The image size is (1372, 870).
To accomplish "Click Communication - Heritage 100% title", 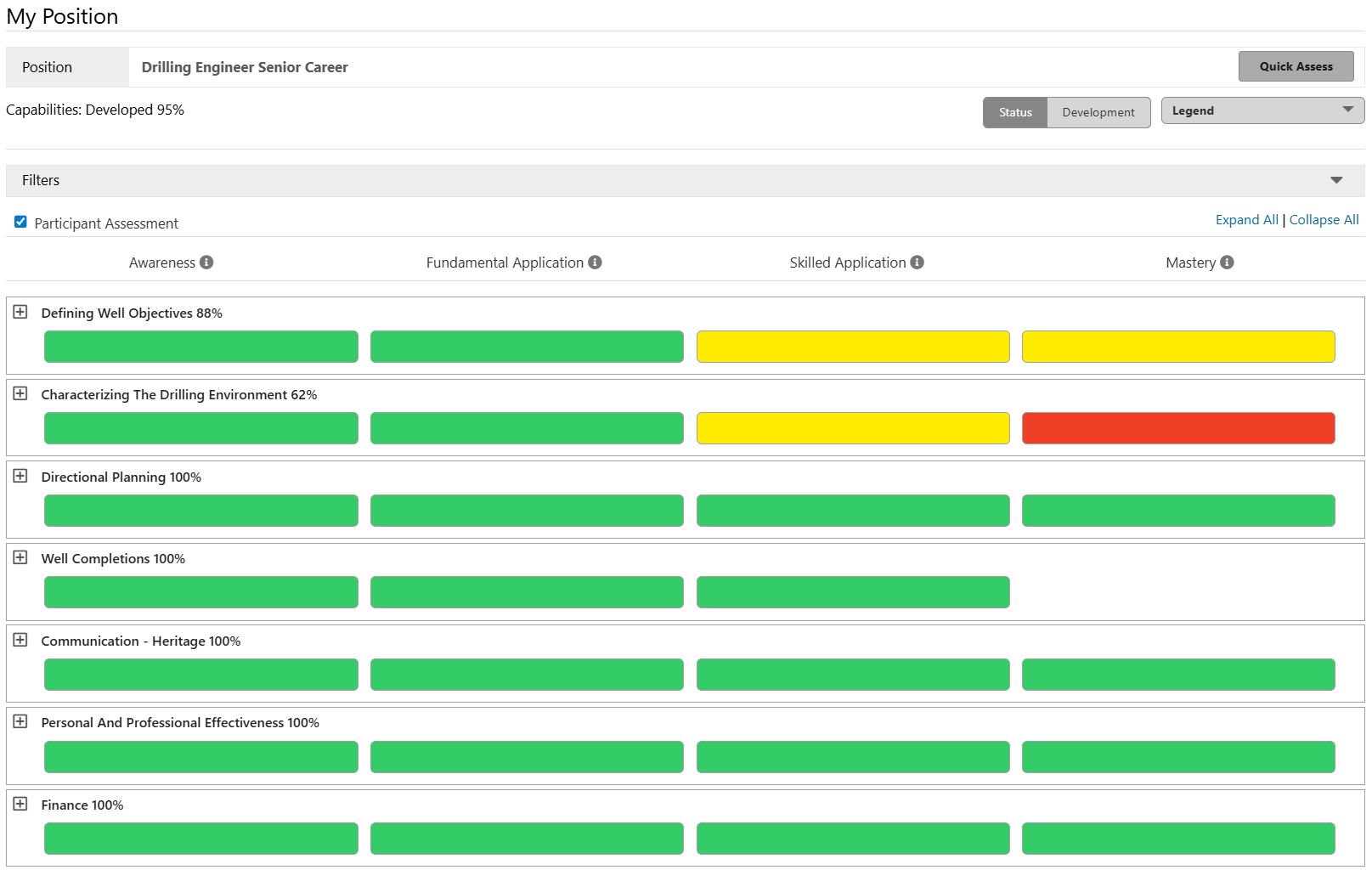I will pyautogui.click(x=141, y=641).
